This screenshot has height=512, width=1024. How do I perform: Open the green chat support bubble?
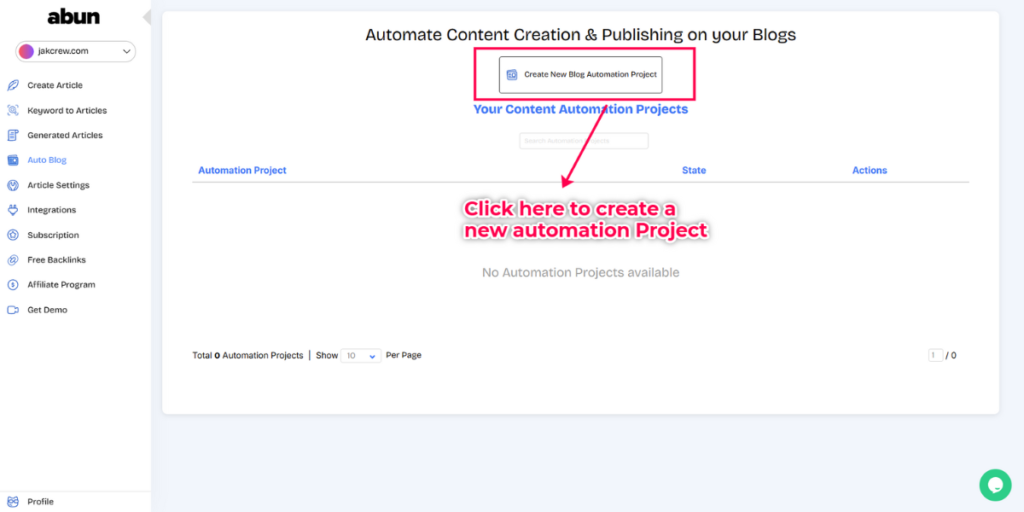(995, 485)
